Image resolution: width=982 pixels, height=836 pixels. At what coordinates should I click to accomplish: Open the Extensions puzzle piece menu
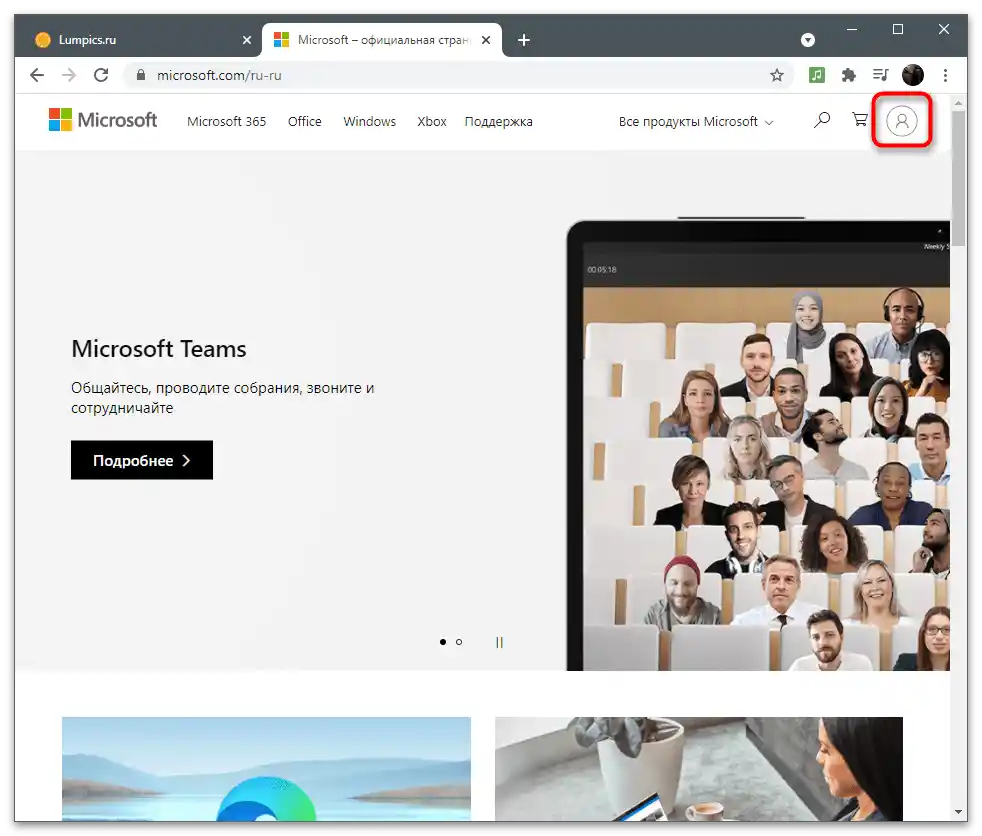(849, 75)
